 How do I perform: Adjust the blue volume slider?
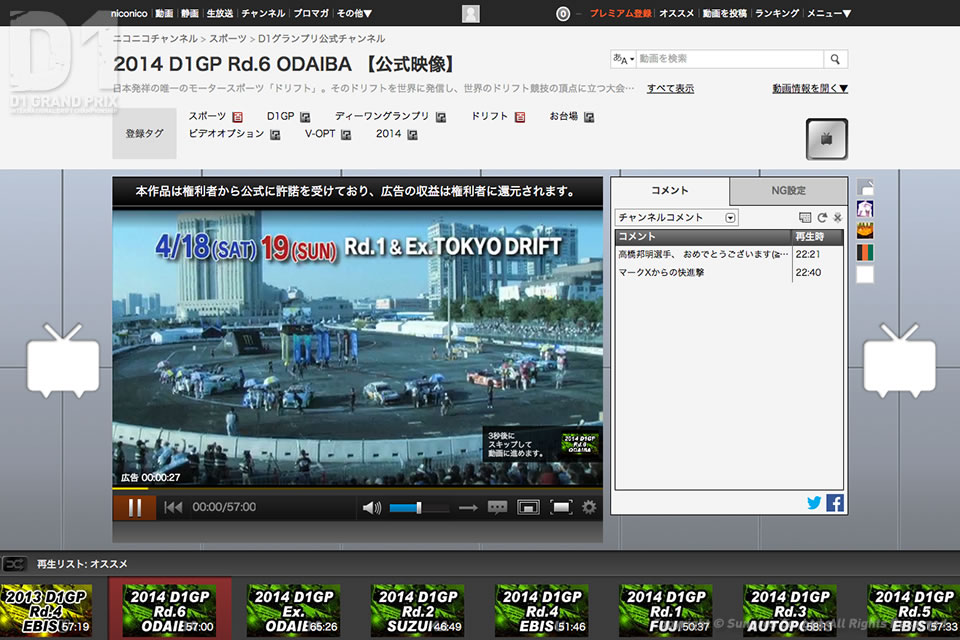419,508
